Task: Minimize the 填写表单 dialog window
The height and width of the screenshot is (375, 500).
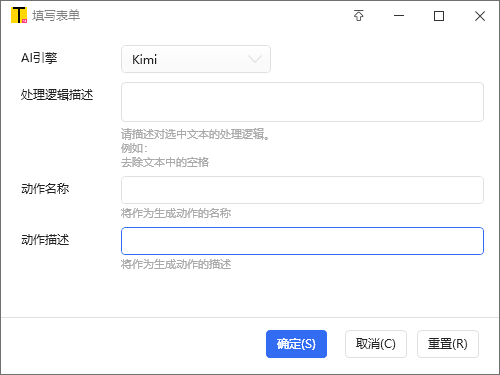Action: click(399, 16)
